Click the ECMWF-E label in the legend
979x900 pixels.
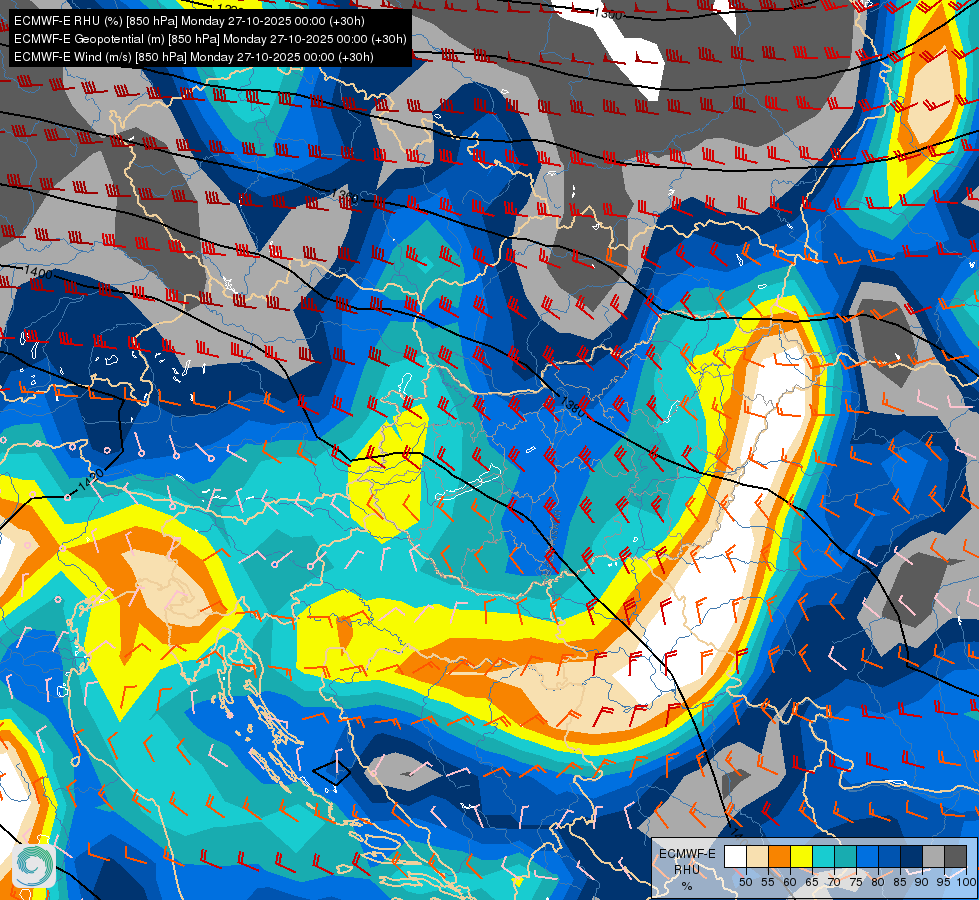[x=687, y=854]
